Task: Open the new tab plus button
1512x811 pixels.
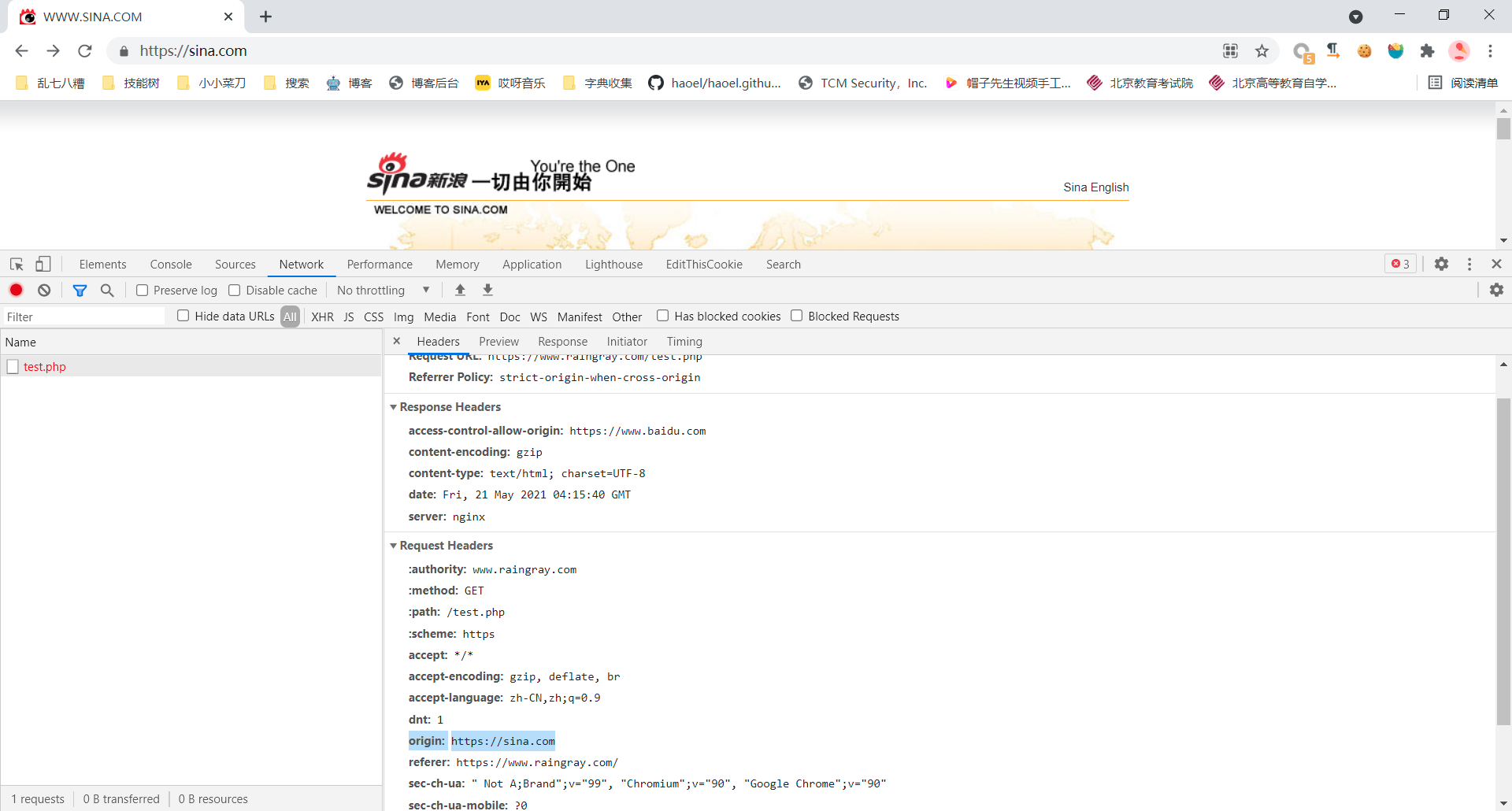Action: coord(265,17)
